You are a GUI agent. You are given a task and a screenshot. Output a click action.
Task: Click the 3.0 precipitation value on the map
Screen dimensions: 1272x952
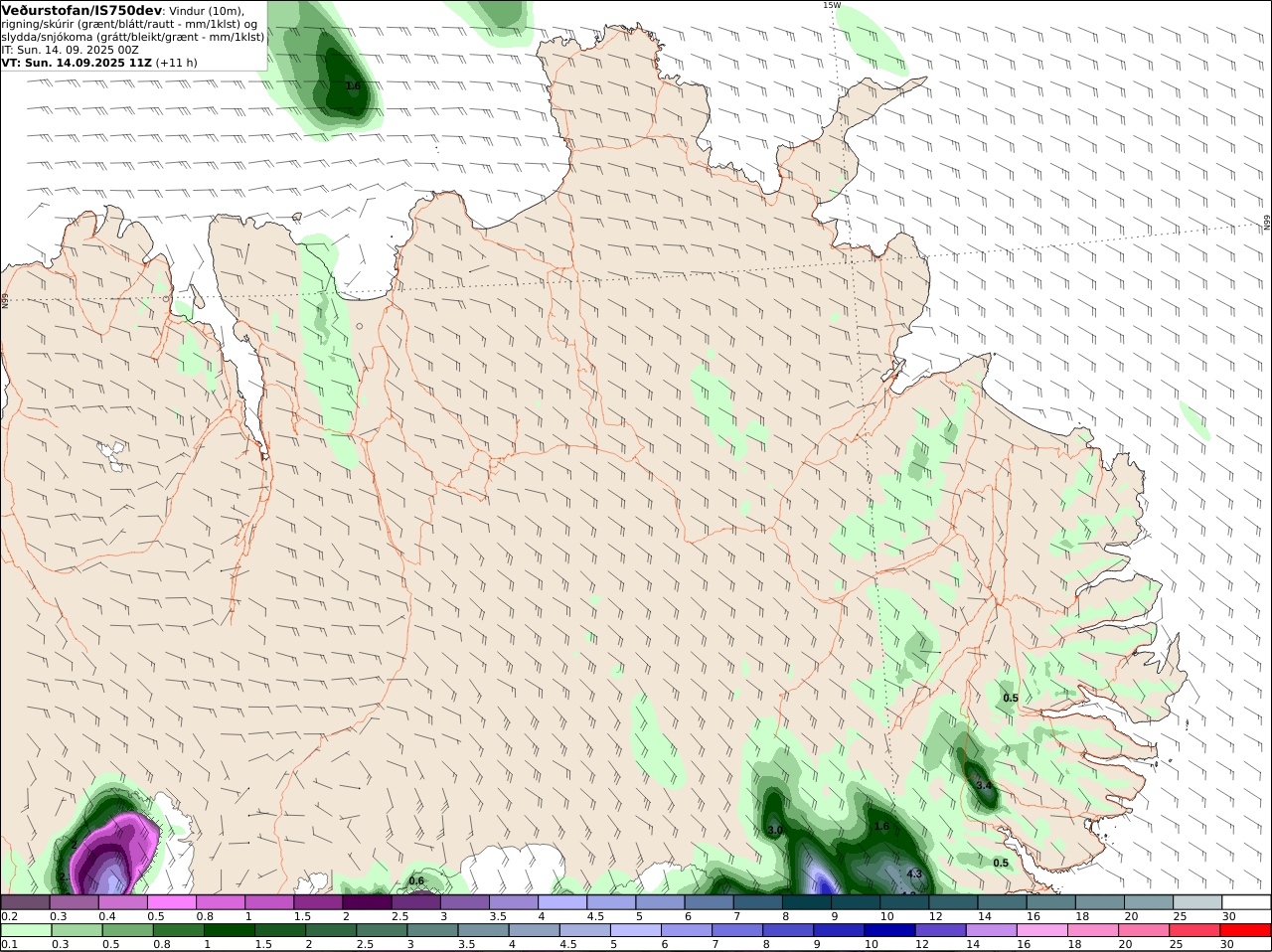coord(775,830)
